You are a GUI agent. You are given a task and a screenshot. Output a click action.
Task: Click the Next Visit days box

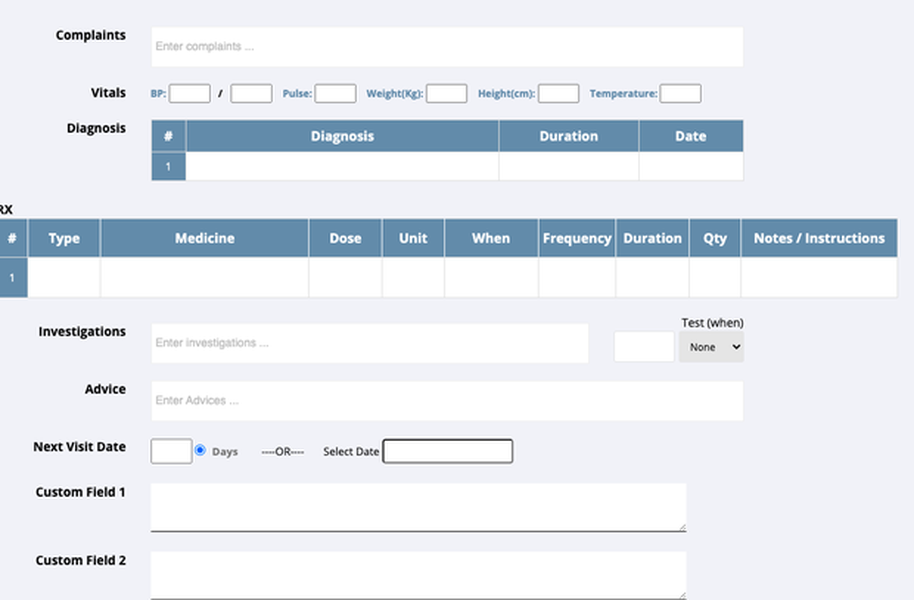pyautogui.click(x=171, y=452)
